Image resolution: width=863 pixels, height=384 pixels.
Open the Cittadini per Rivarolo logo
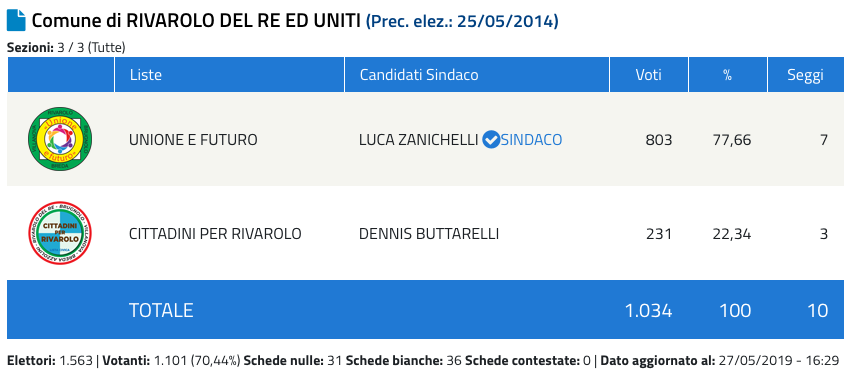pos(60,233)
